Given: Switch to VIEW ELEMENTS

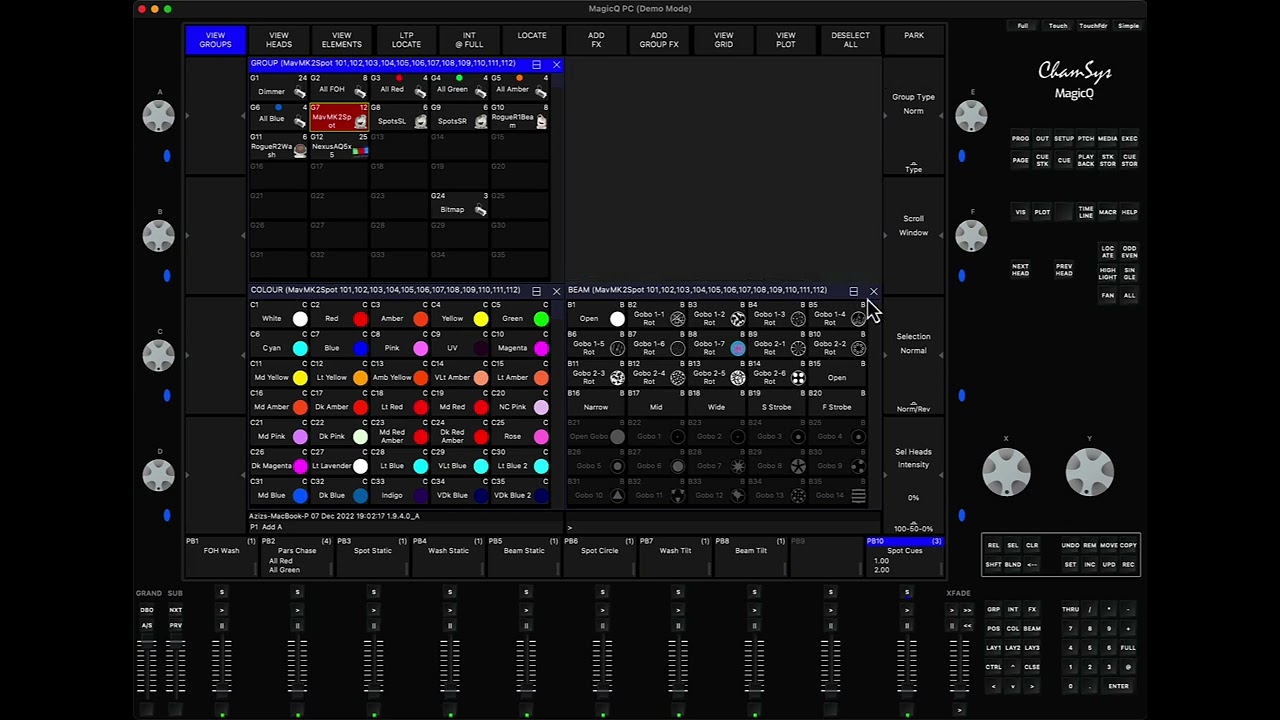Looking at the screenshot, I should [341, 39].
